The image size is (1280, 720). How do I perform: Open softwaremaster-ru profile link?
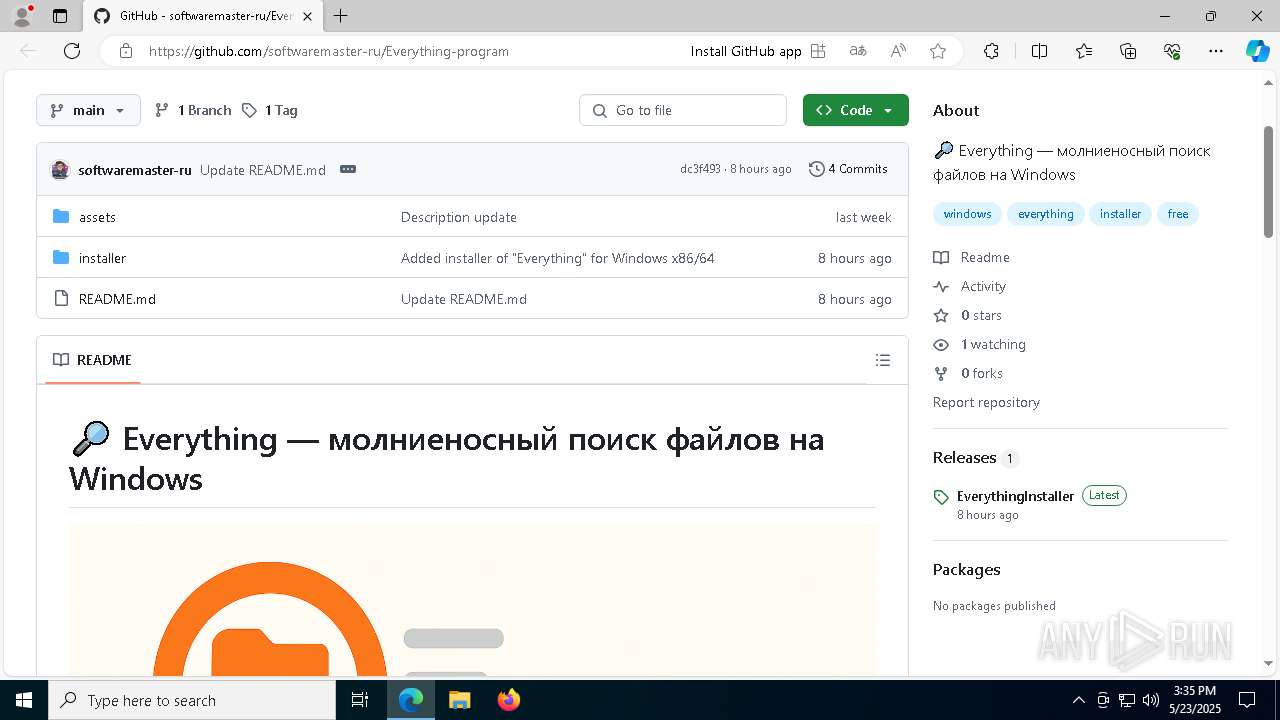tap(135, 170)
